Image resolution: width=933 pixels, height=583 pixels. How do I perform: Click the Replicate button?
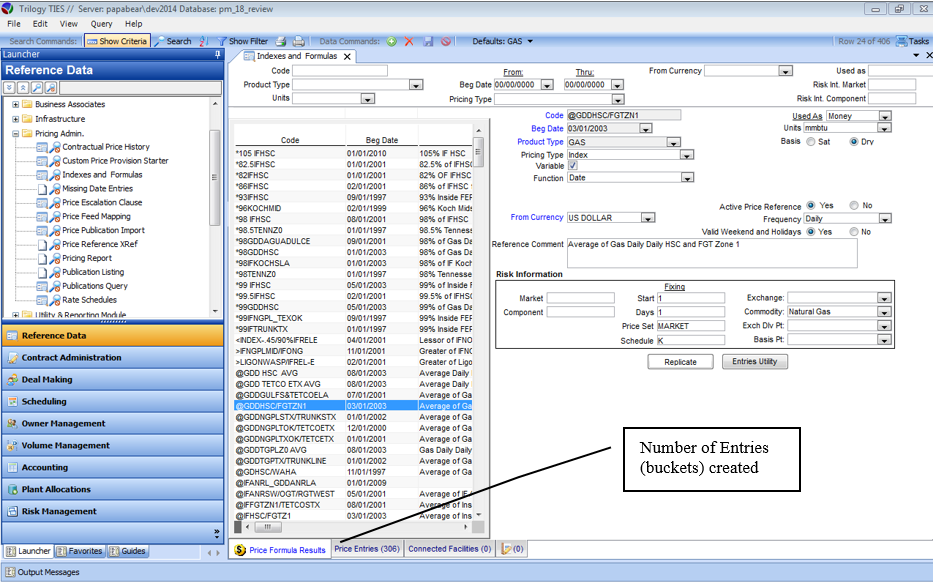[680, 362]
